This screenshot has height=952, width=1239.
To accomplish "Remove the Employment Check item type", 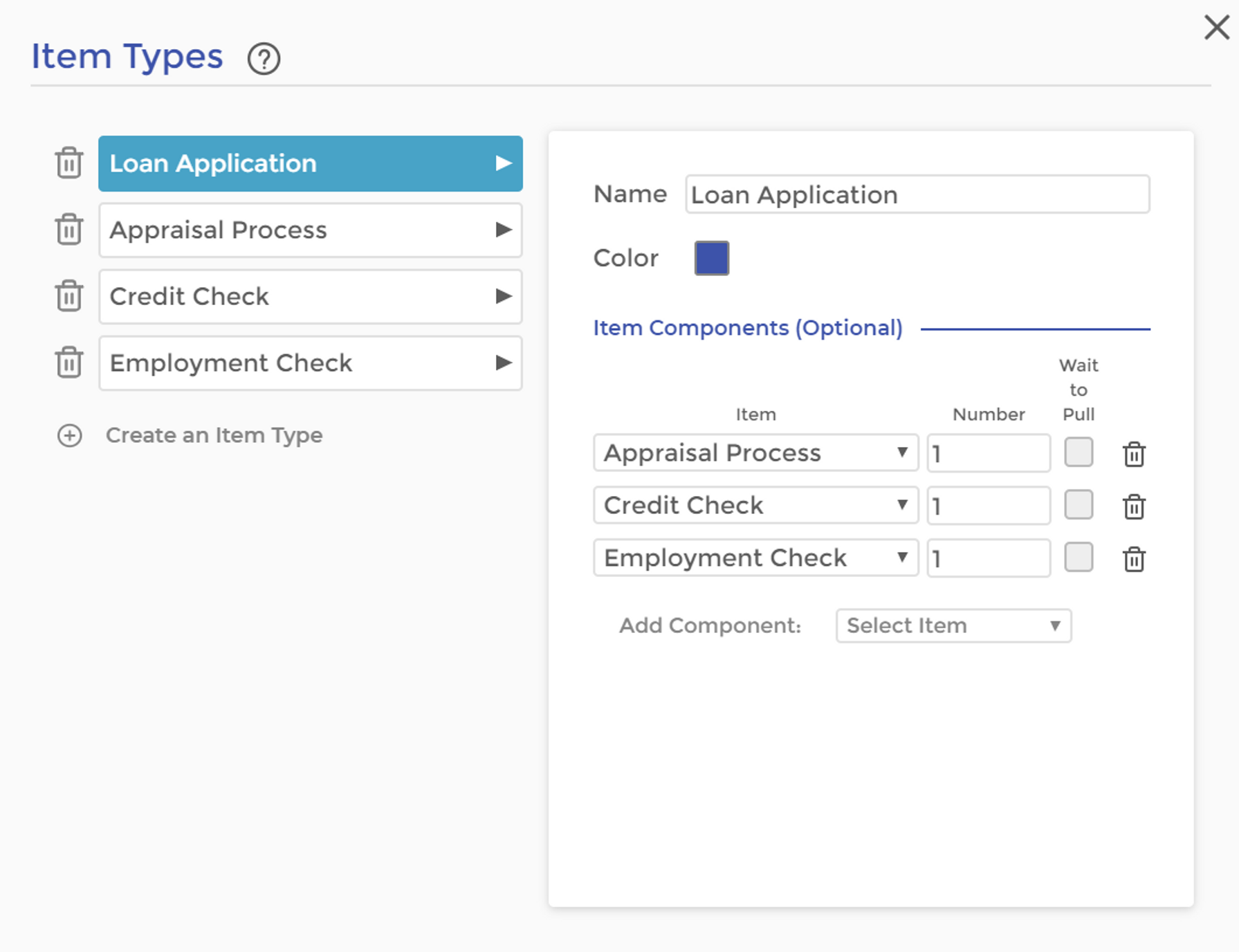I will [x=69, y=363].
